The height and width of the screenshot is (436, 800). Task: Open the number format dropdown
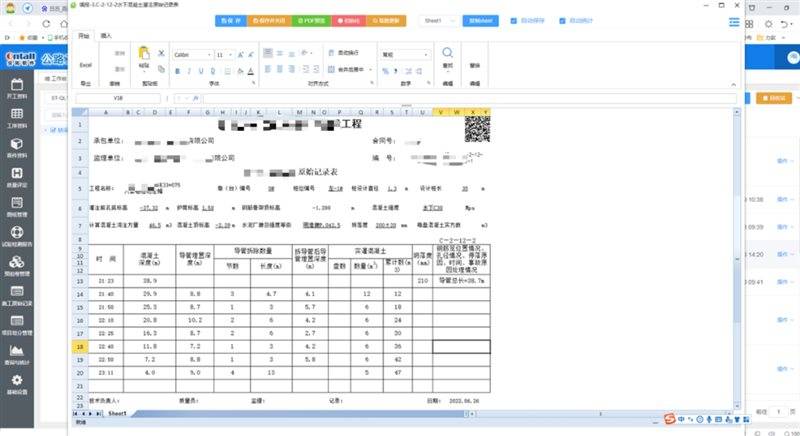(405, 55)
